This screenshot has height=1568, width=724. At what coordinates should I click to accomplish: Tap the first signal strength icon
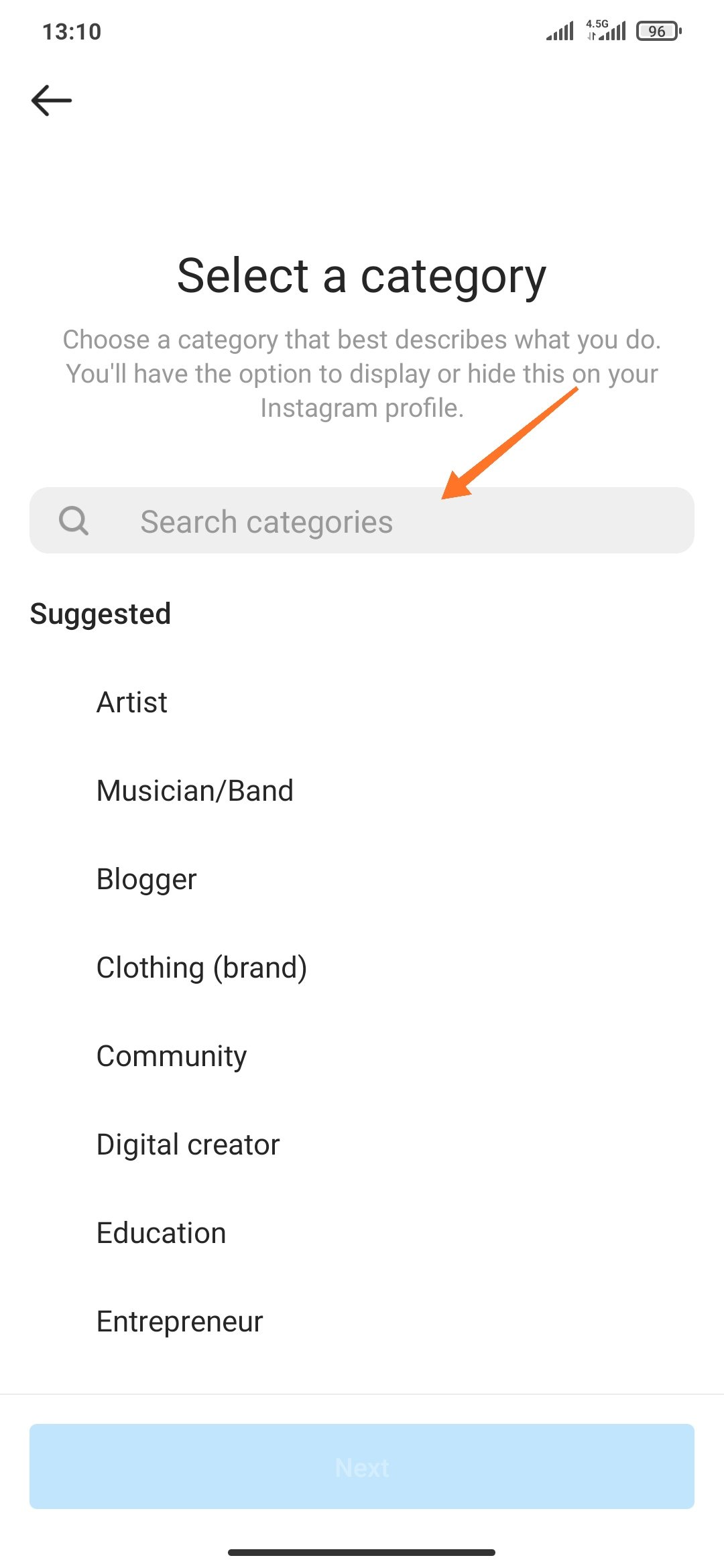coord(560,31)
